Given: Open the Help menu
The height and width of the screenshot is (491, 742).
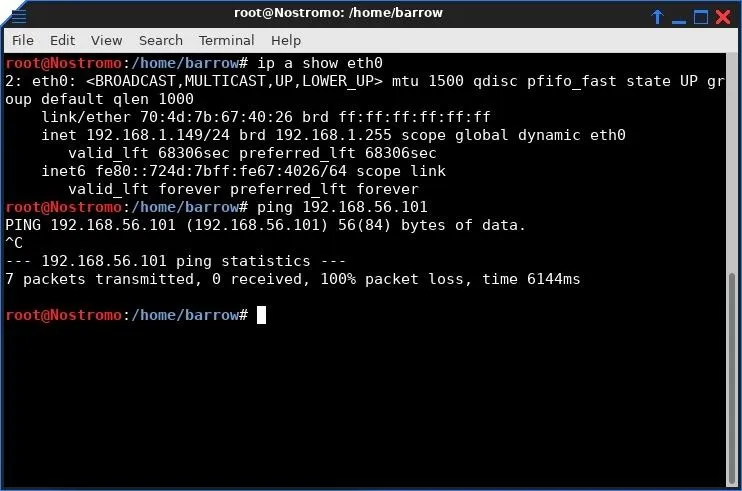Looking at the screenshot, I should click(286, 41).
